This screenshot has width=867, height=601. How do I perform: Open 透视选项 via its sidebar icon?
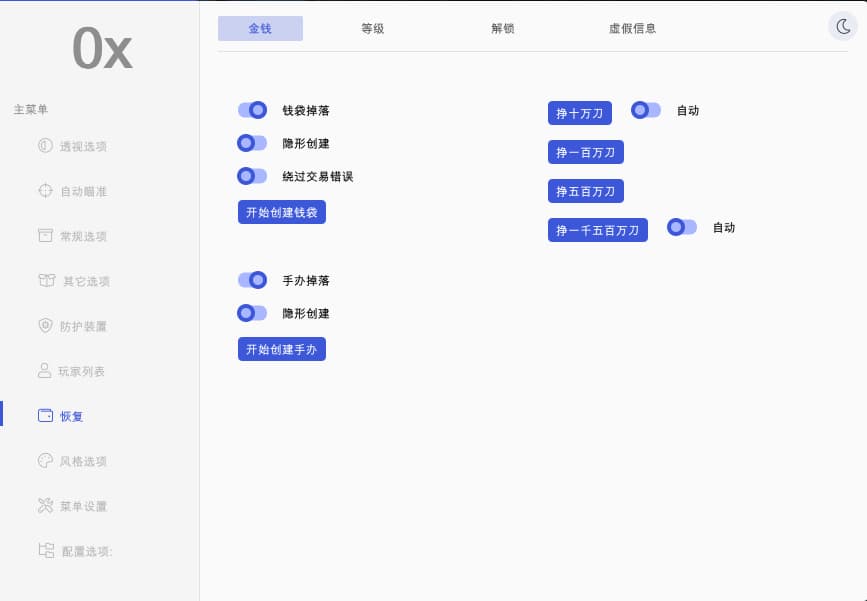click(x=45, y=145)
